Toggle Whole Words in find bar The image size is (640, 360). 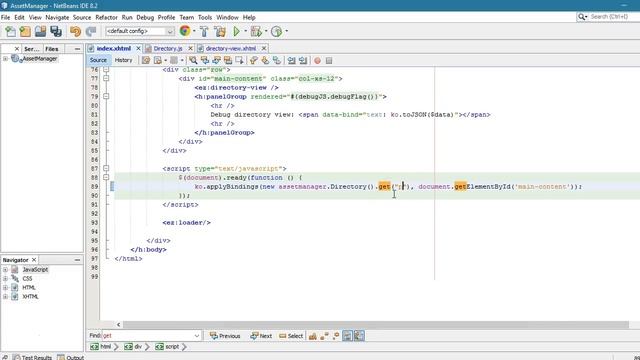324,336
